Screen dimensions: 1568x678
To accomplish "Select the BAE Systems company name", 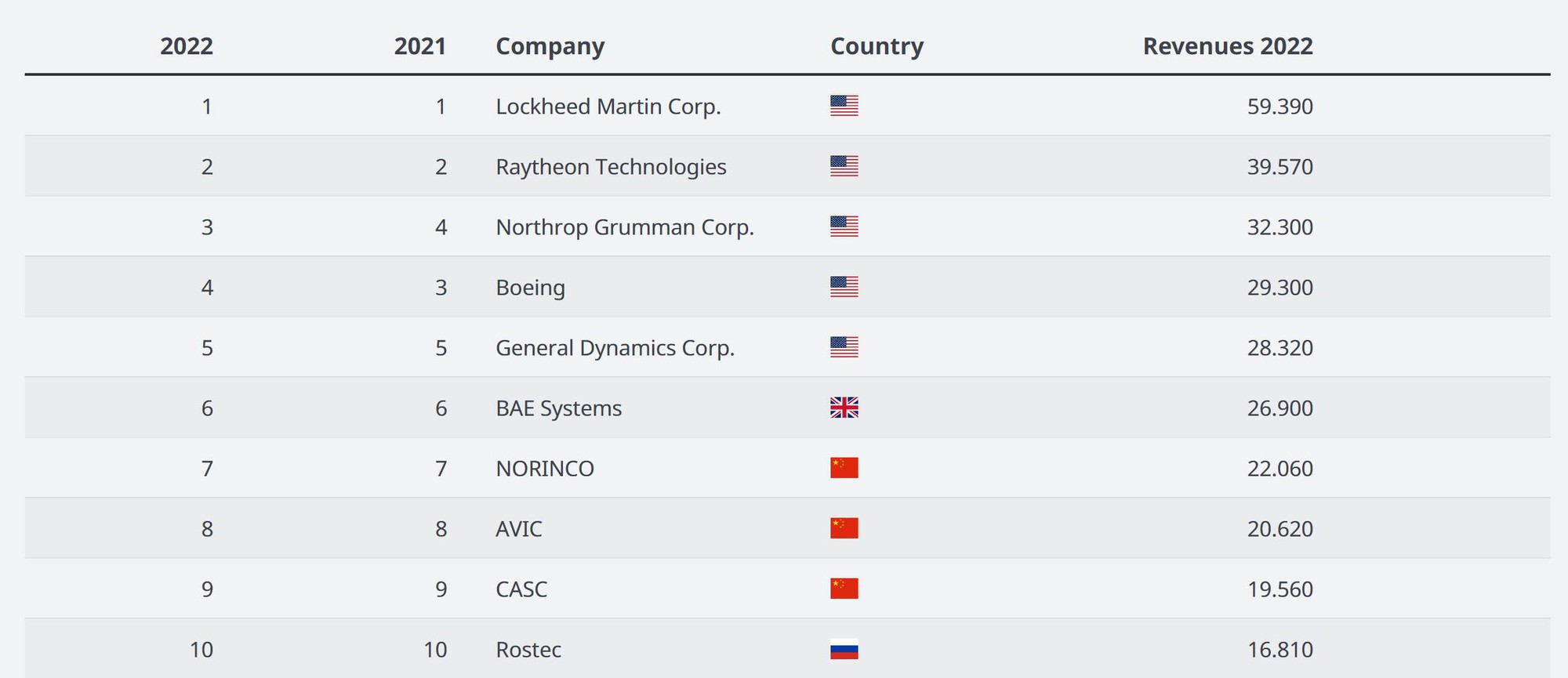I will click(x=559, y=408).
